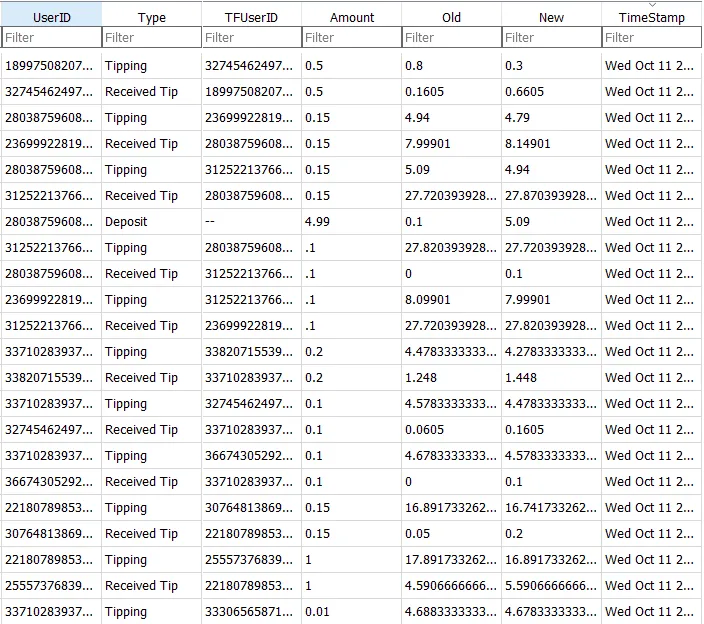This screenshot has height=624, width=704.
Task: Select Old value cell 0.1 in Deposit row
Action: (451, 221)
